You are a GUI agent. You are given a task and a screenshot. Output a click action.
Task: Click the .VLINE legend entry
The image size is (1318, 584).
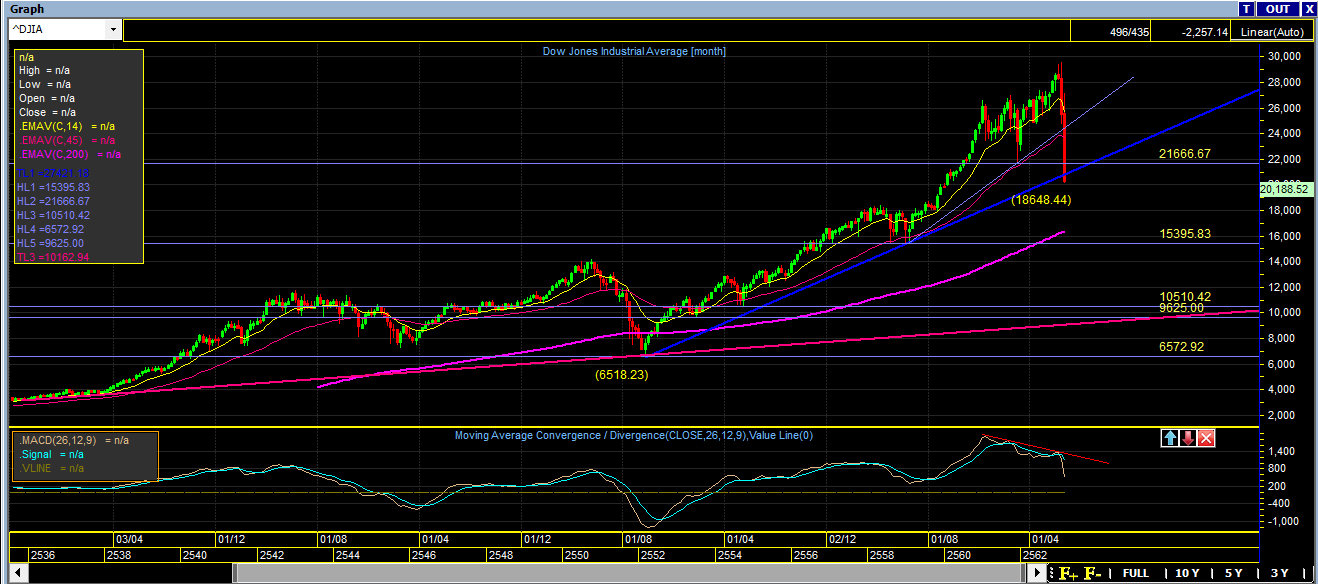(x=51, y=468)
